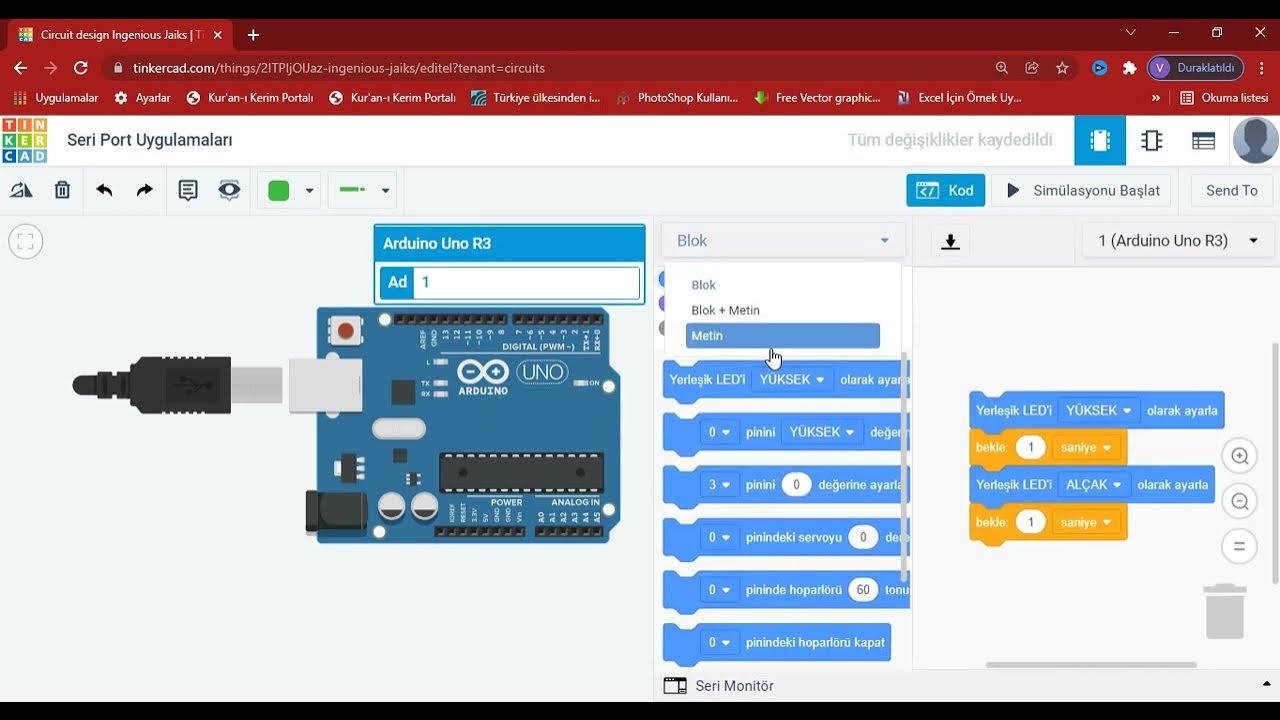Click zoom to fit icon on canvas
1280x720 pixels.
(26, 241)
